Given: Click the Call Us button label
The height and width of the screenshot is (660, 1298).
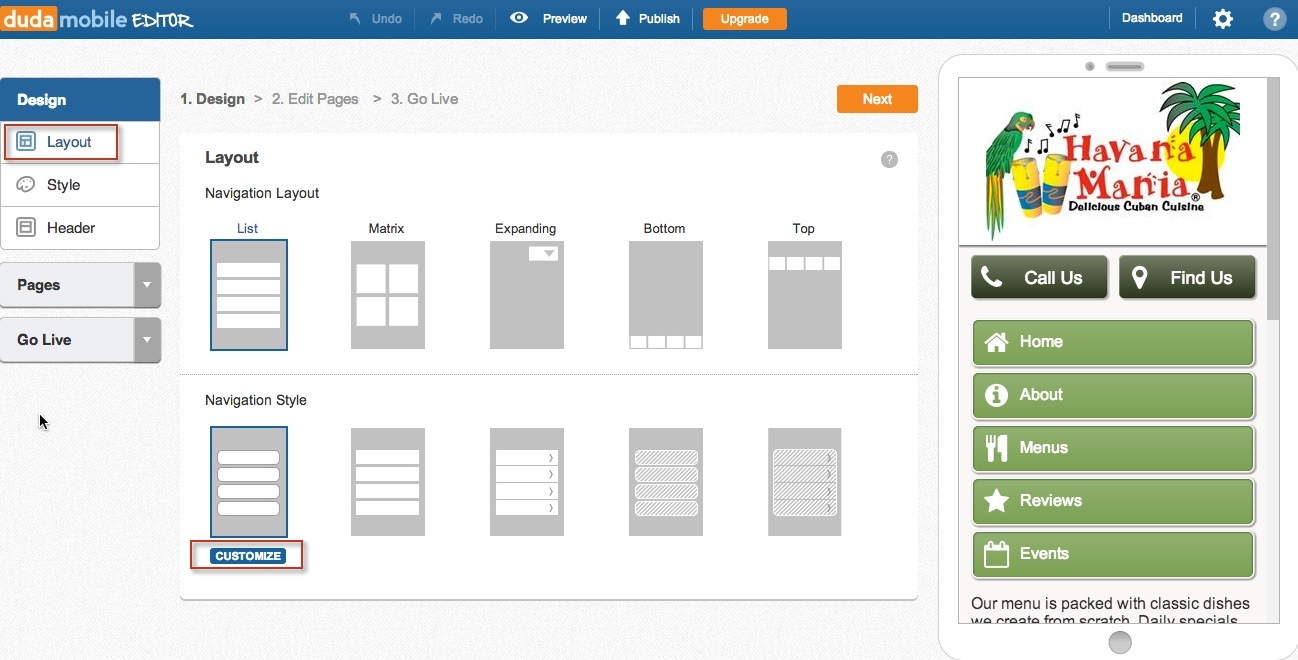Looking at the screenshot, I should pos(1053,278).
